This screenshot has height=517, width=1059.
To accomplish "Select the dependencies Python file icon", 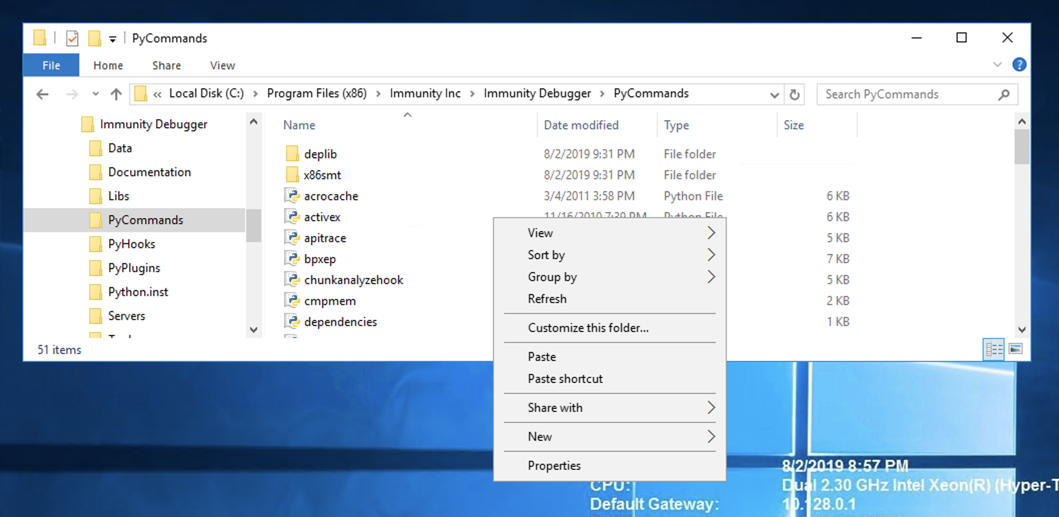I will tap(292, 322).
